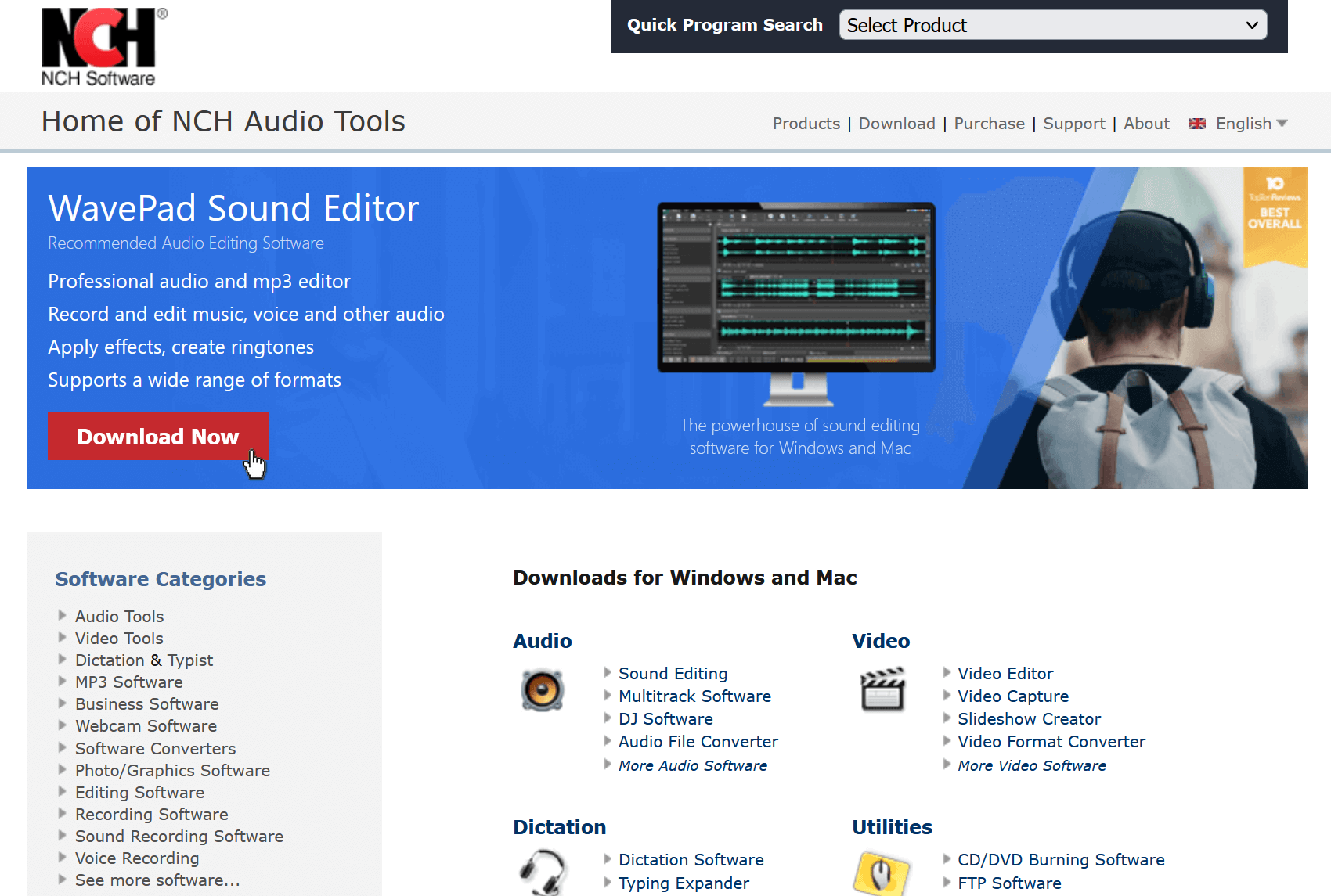Open the Select Product dropdown
The width and height of the screenshot is (1331, 896).
pos(1053,25)
